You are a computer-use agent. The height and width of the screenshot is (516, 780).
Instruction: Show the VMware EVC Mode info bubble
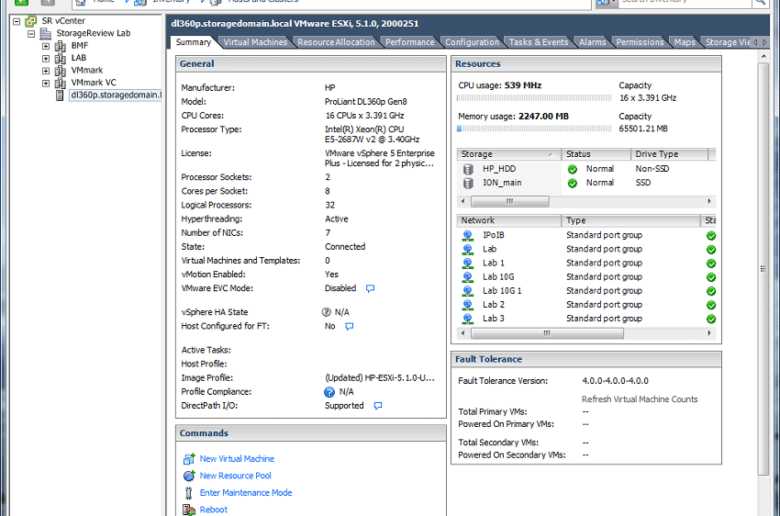(x=370, y=289)
